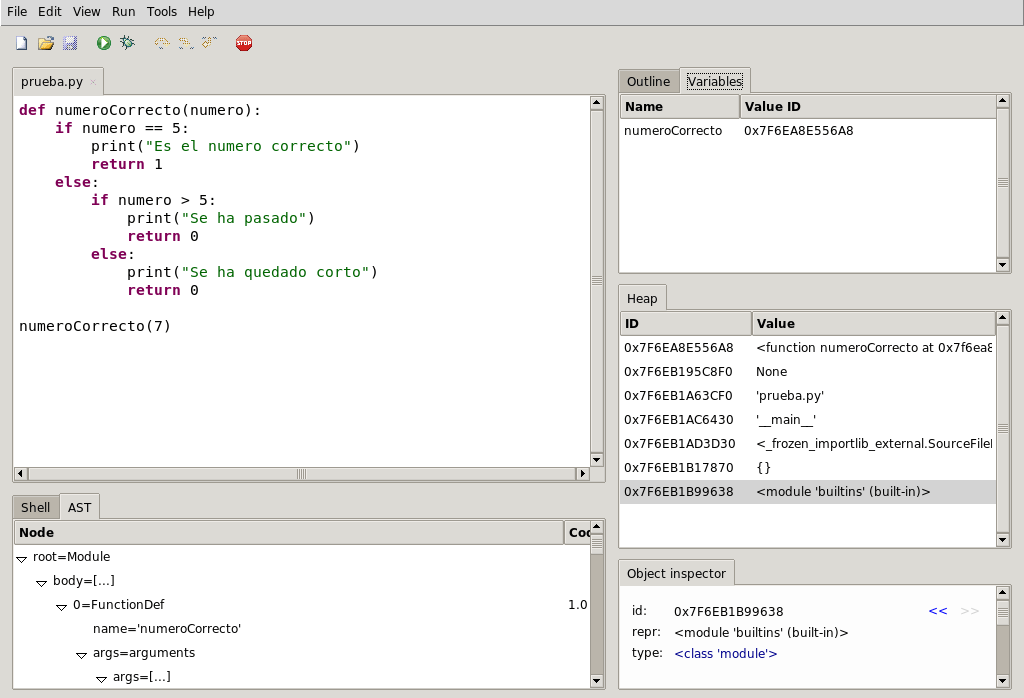
Task: Click the ID column header in Heap
Action: tap(685, 323)
